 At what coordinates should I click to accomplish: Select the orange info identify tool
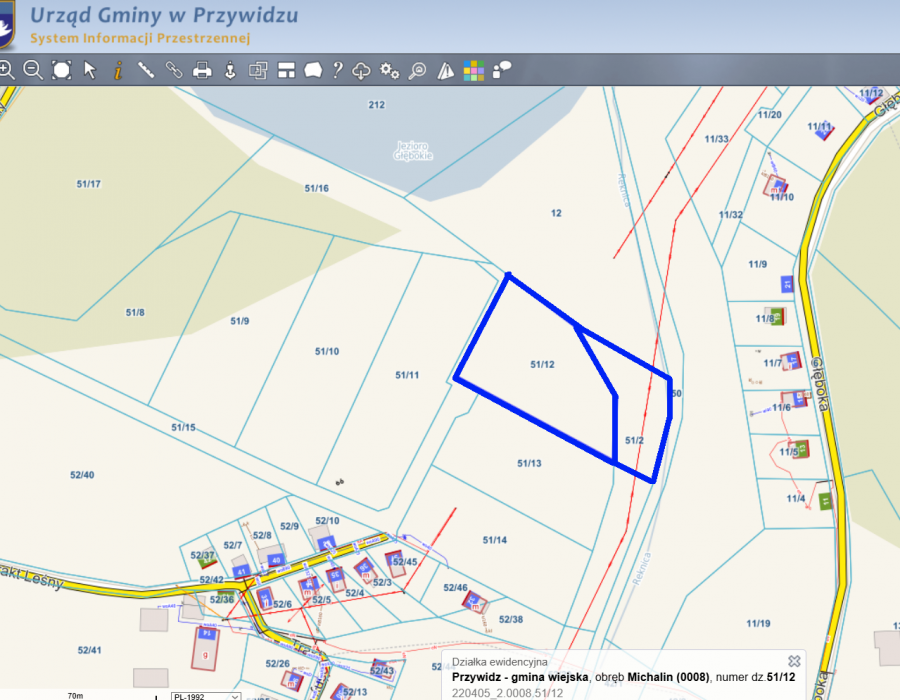coord(118,70)
